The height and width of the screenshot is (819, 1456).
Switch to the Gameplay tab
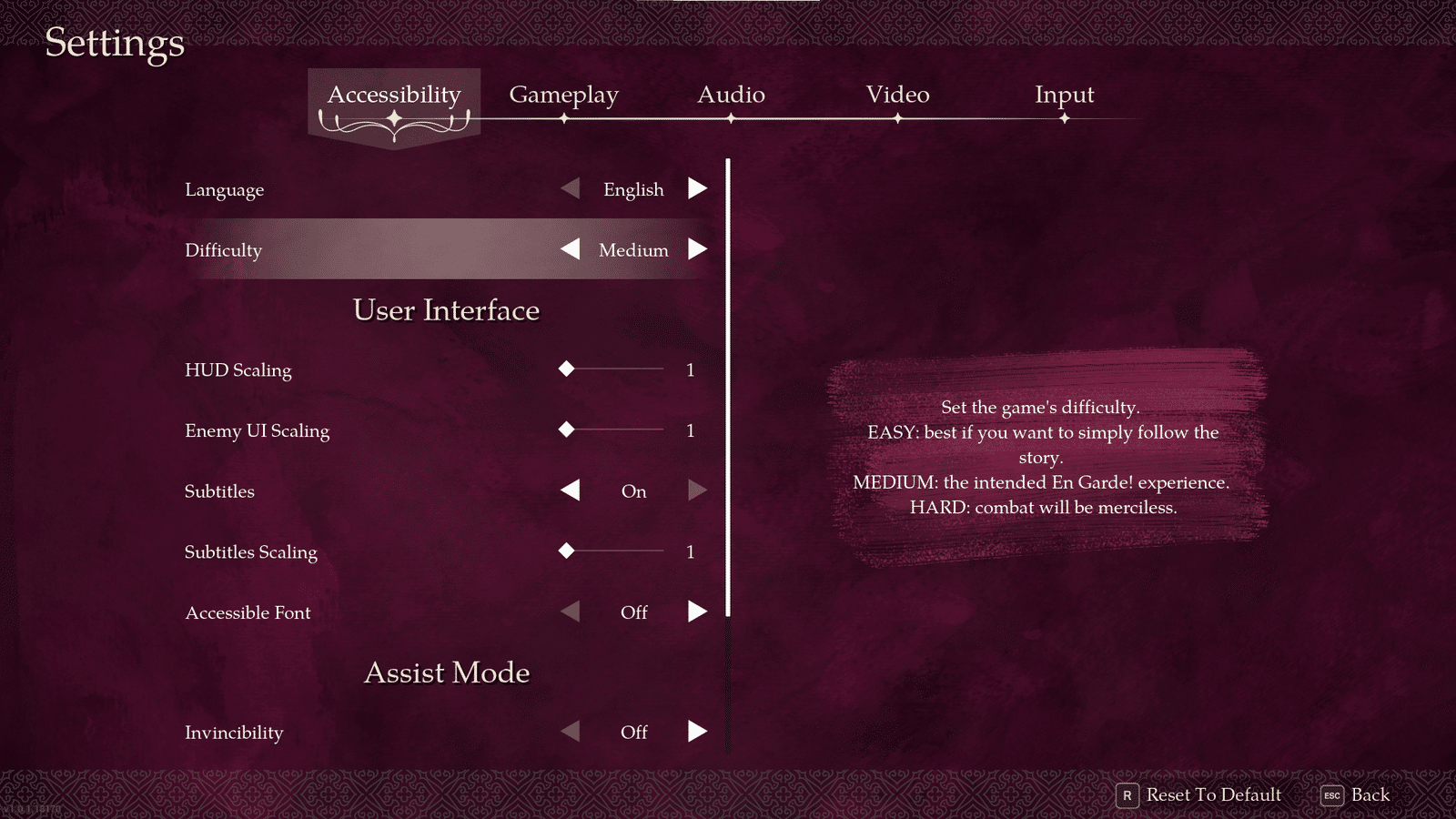coord(563,95)
